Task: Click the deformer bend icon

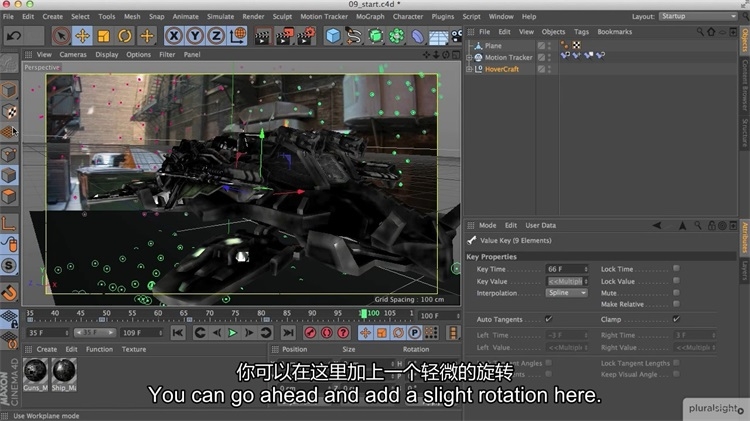Action: click(x=418, y=36)
